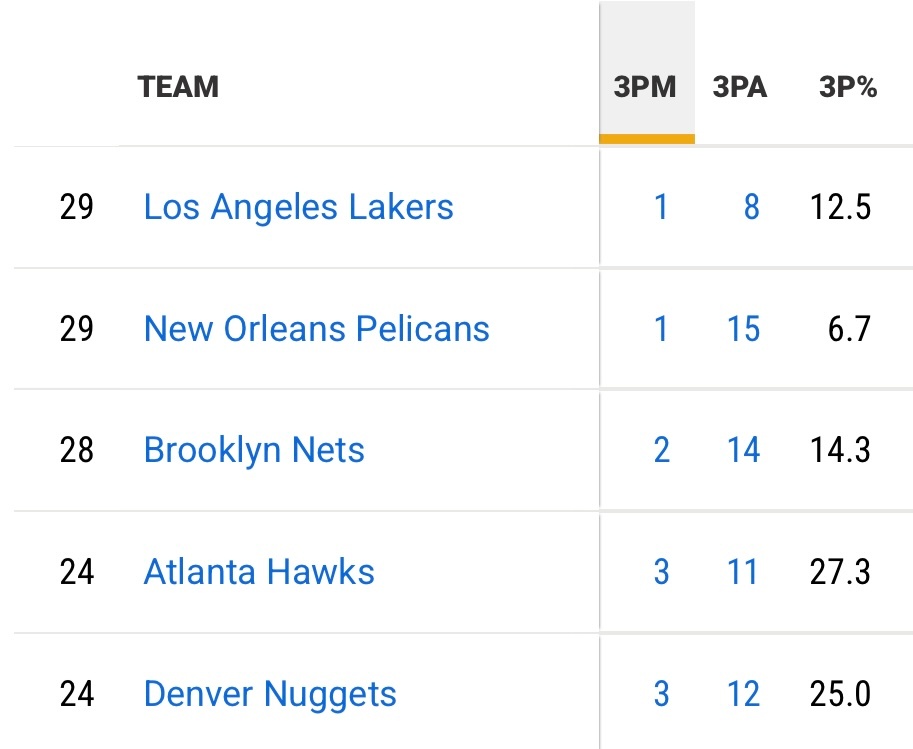Sort table by 3PA column header
The height and width of the screenshot is (749, 913).
(x=740, y=87)
